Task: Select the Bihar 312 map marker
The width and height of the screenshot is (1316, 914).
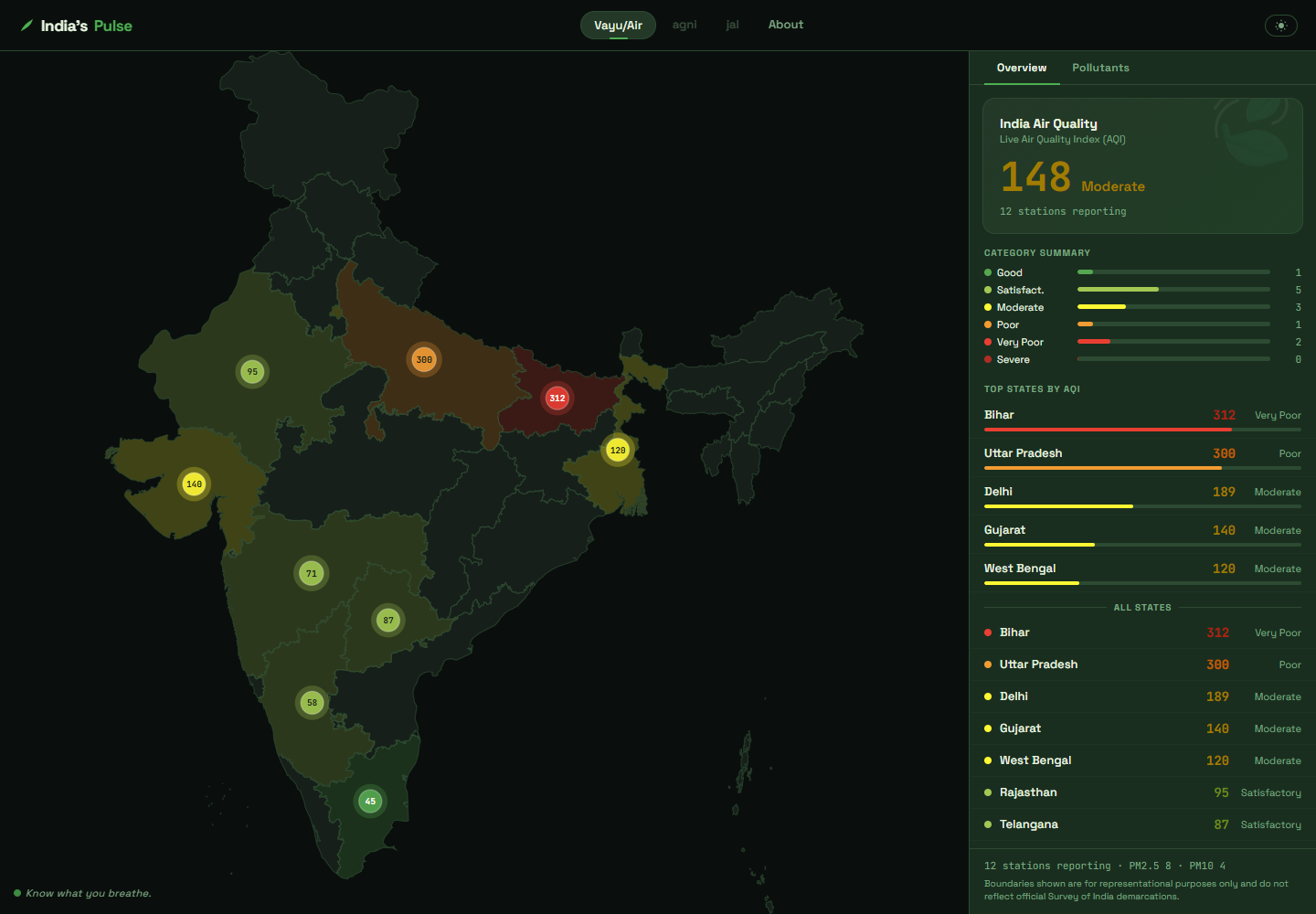Action: [557, 398]
